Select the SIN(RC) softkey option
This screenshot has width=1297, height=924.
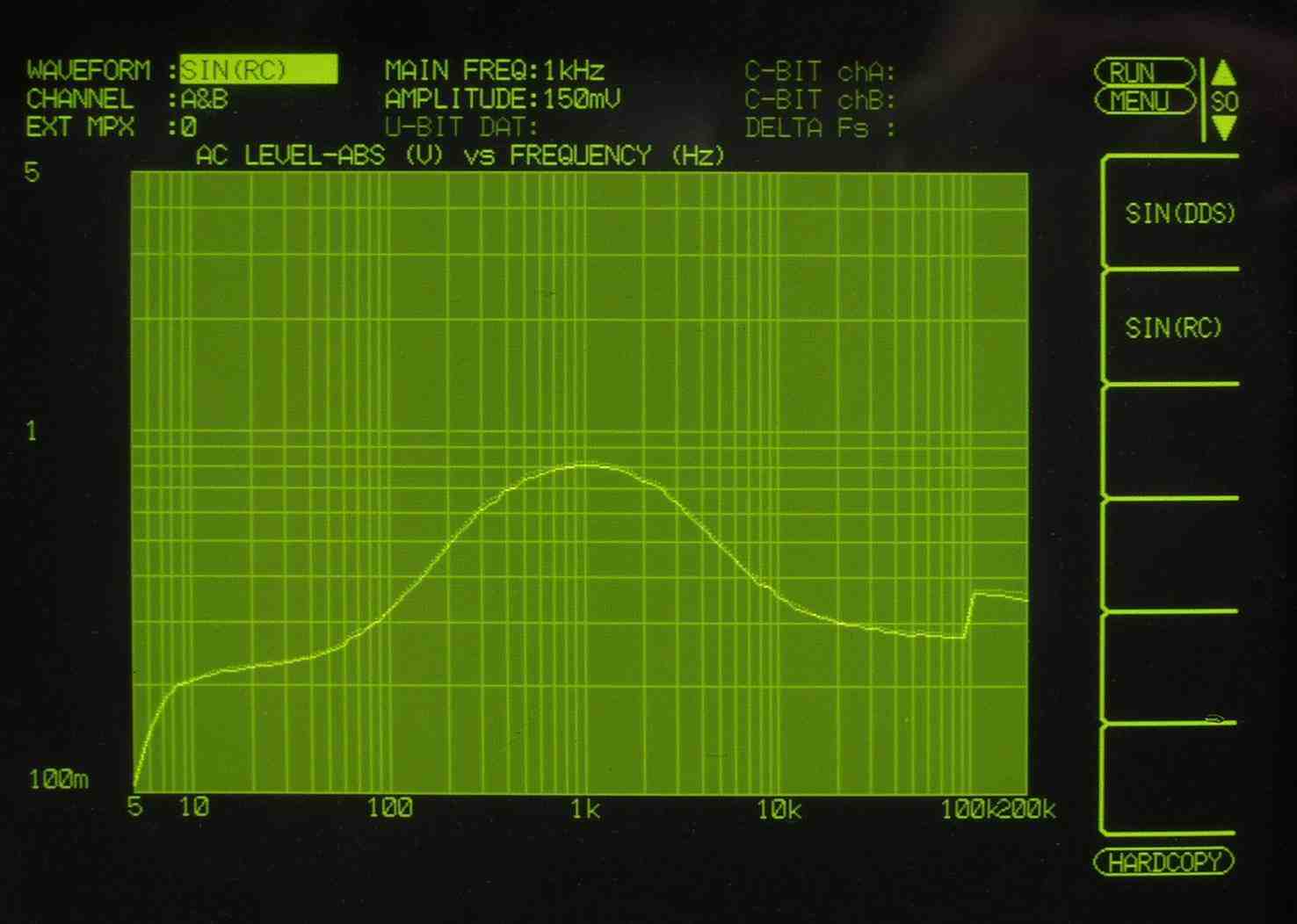point(1173,328)
